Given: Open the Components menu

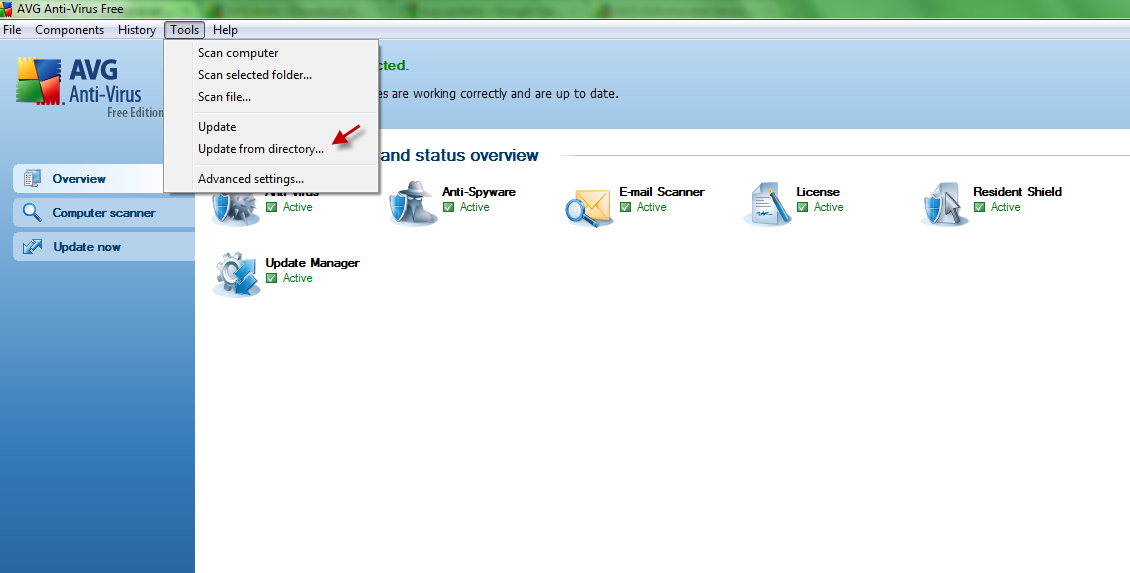Looking at the screenshot, I should coord(69,30).
